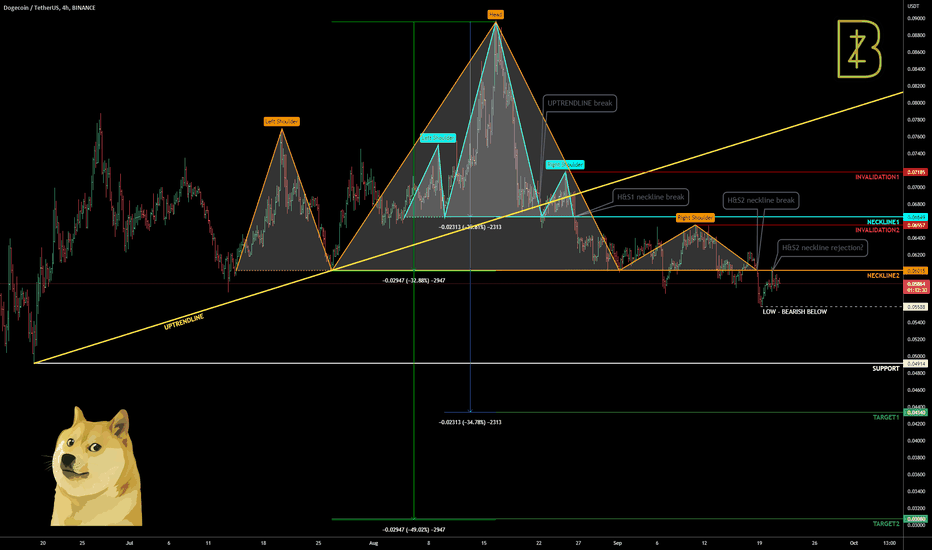This screenshot has height=550, width=932.
Task: Click the 0.04000 price axis value
Action: click(916, 441)
